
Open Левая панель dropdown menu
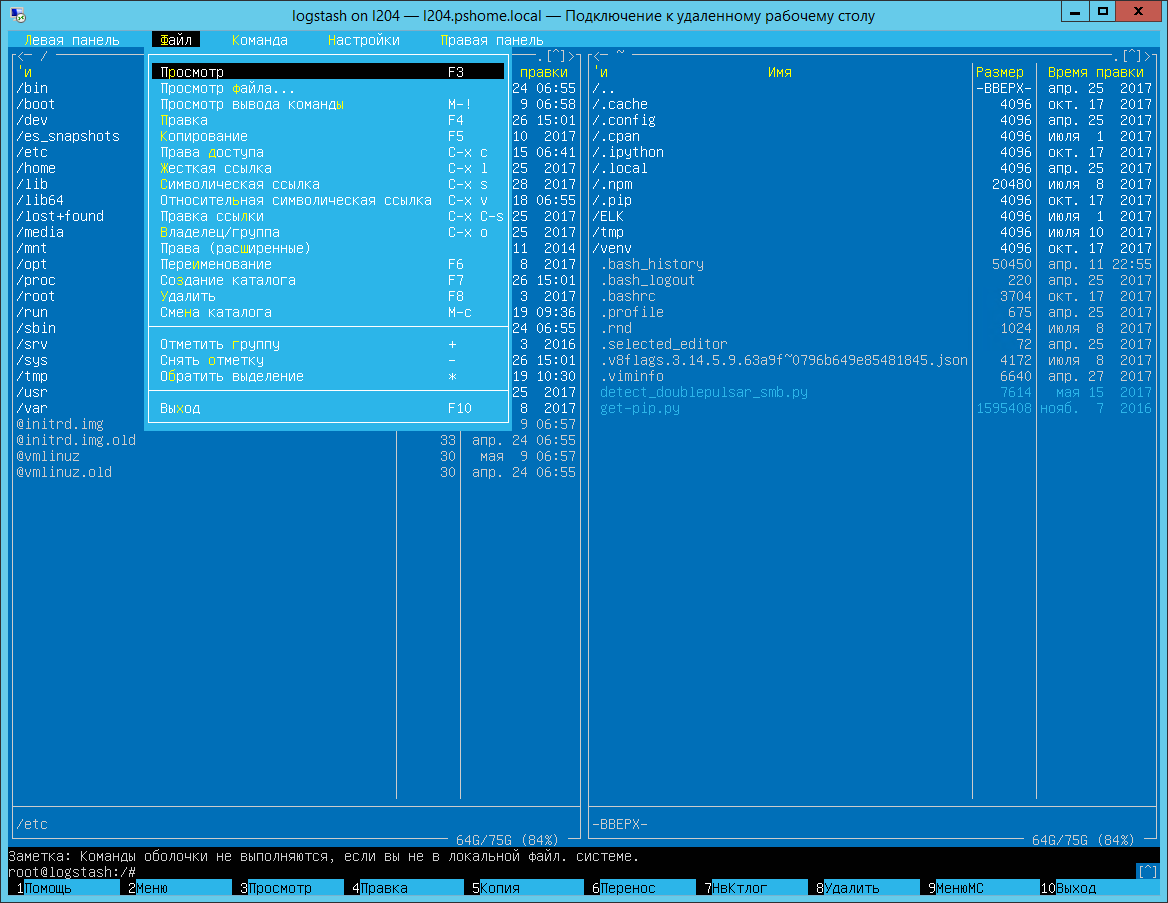click(72, 40)
